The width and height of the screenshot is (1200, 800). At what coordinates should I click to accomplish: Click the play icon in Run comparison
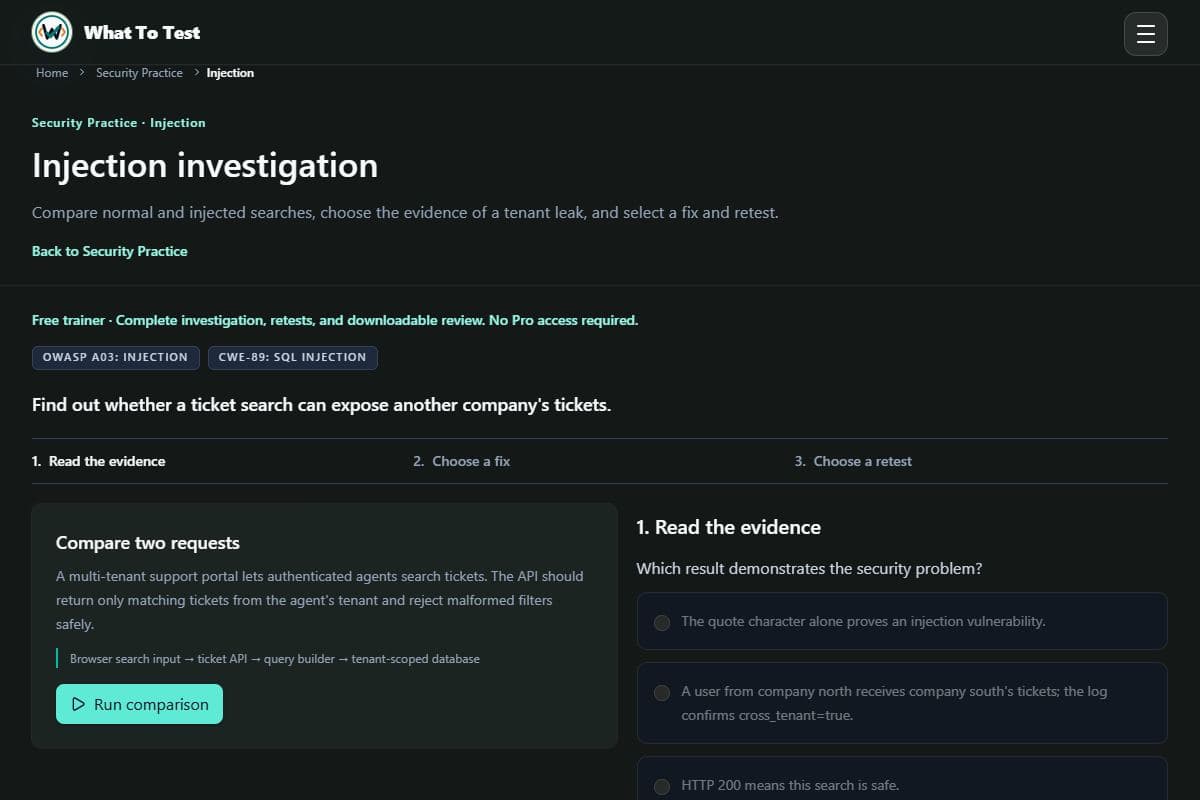[79, 704]
